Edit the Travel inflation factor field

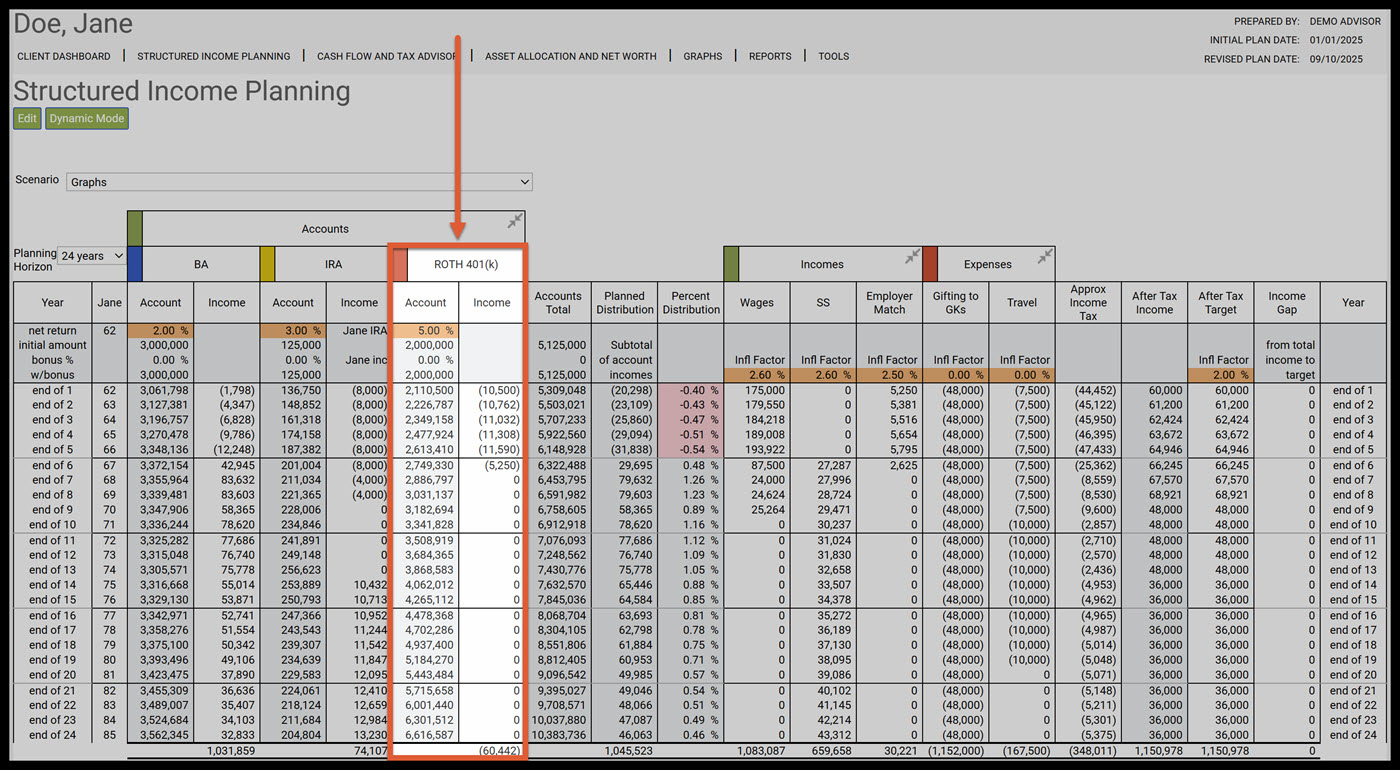point(1021,375)
